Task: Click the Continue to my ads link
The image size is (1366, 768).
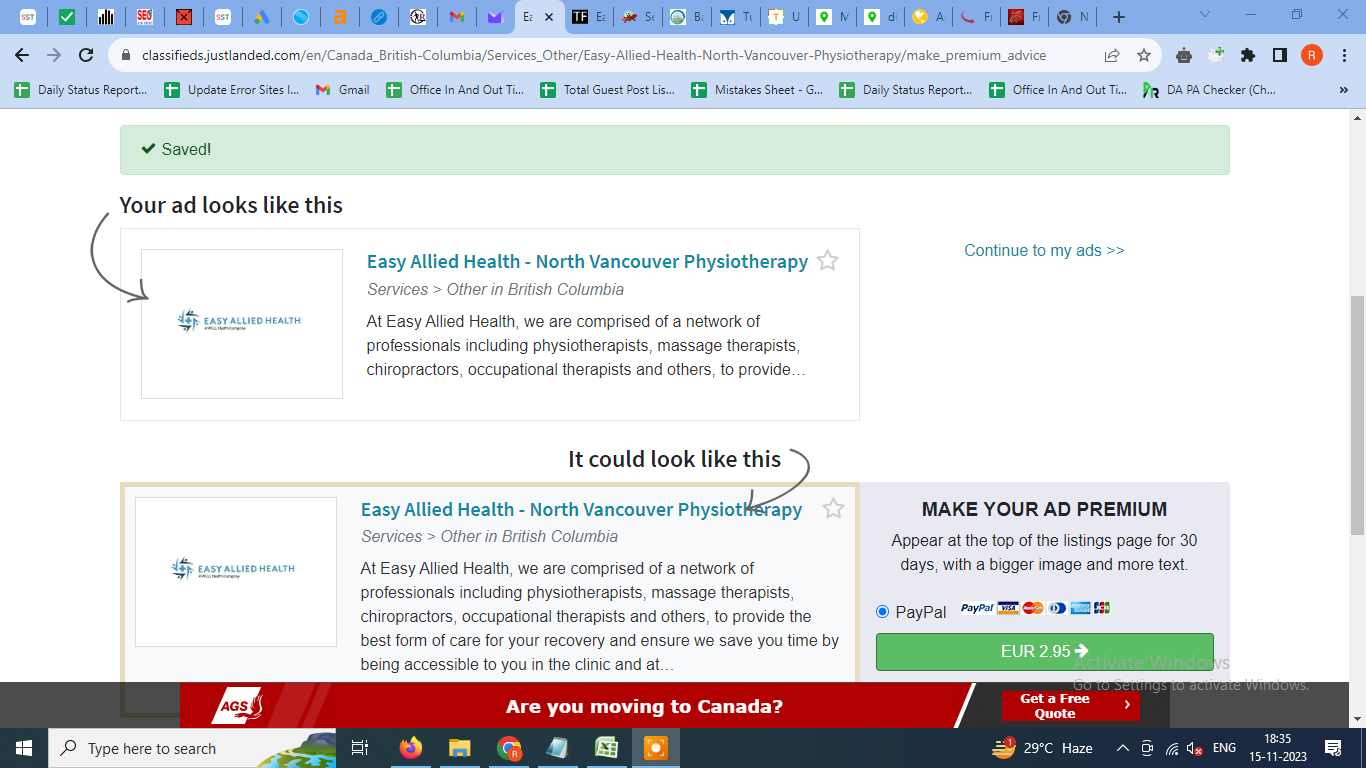Action: tap(1044, 250)
